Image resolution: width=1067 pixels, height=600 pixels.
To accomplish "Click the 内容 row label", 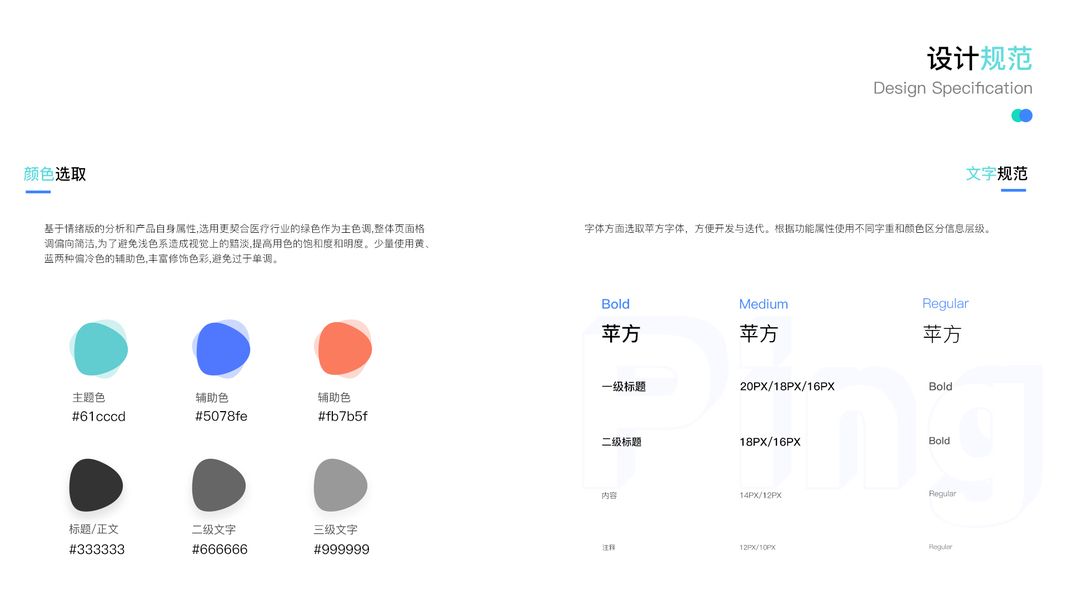I will pos(609,495).
